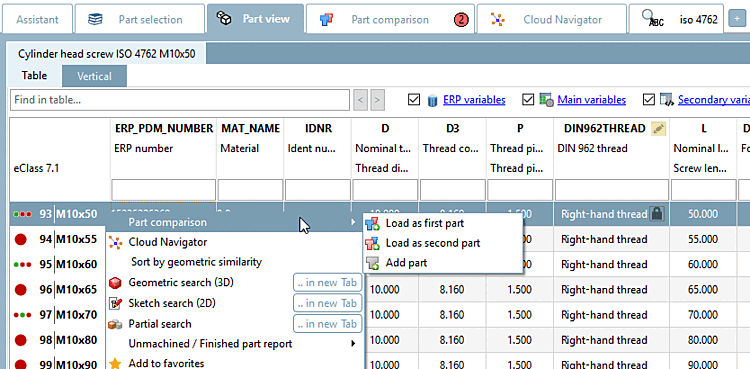Click the Find in table search field
Viewport: 750px width, 369px height.
(x=180, y=100)
